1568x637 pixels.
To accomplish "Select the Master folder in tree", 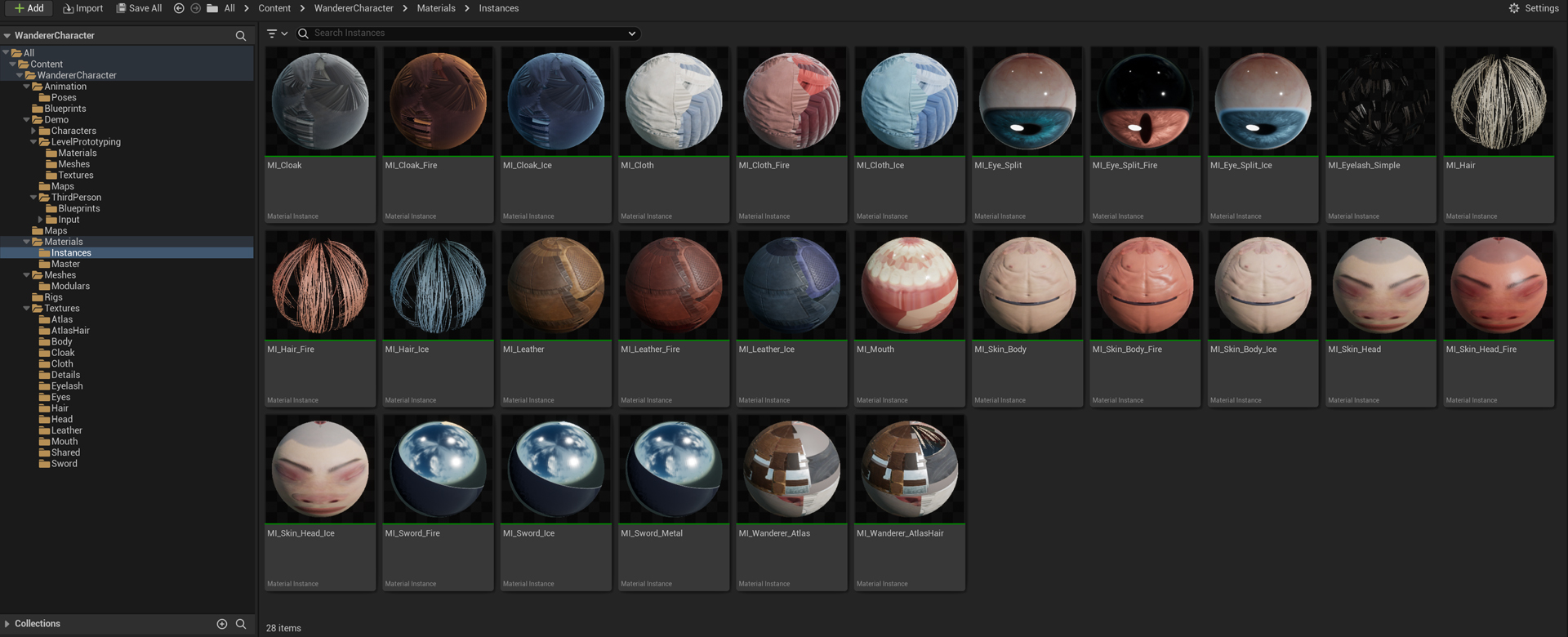I will tap(65, 264).
